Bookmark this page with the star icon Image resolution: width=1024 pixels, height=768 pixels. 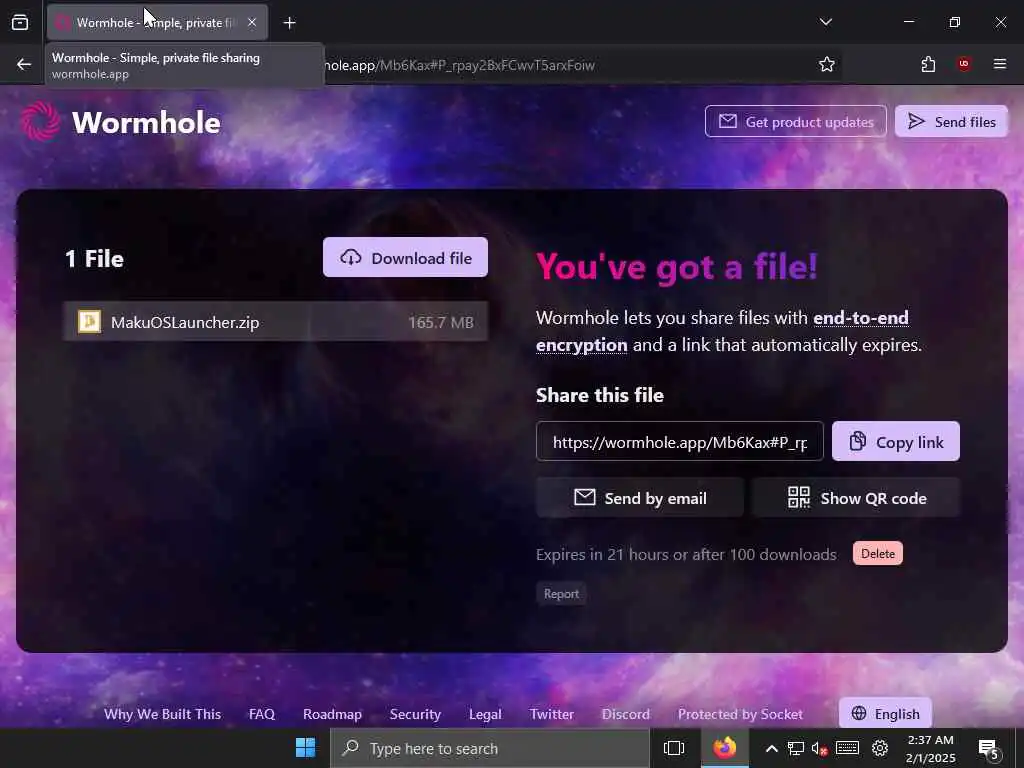click(x=827, y=64)
